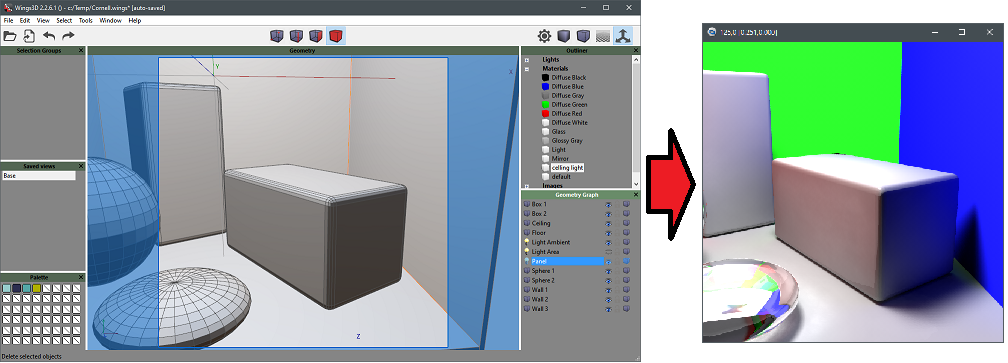Close the Outliner panel

(636, 50)
